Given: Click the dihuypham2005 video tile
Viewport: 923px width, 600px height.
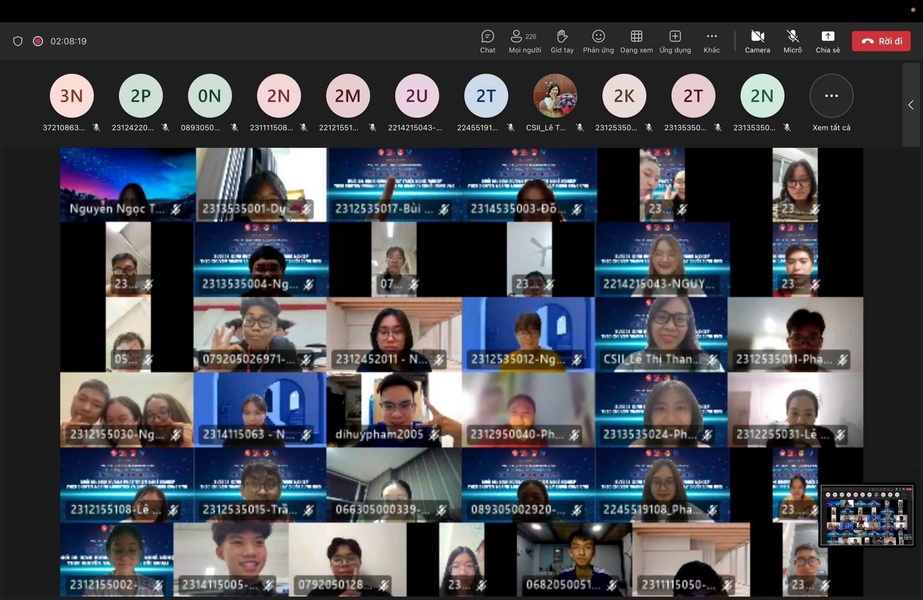Looking at the screenshot, I should pyautogui.click(x=394, y=409).
